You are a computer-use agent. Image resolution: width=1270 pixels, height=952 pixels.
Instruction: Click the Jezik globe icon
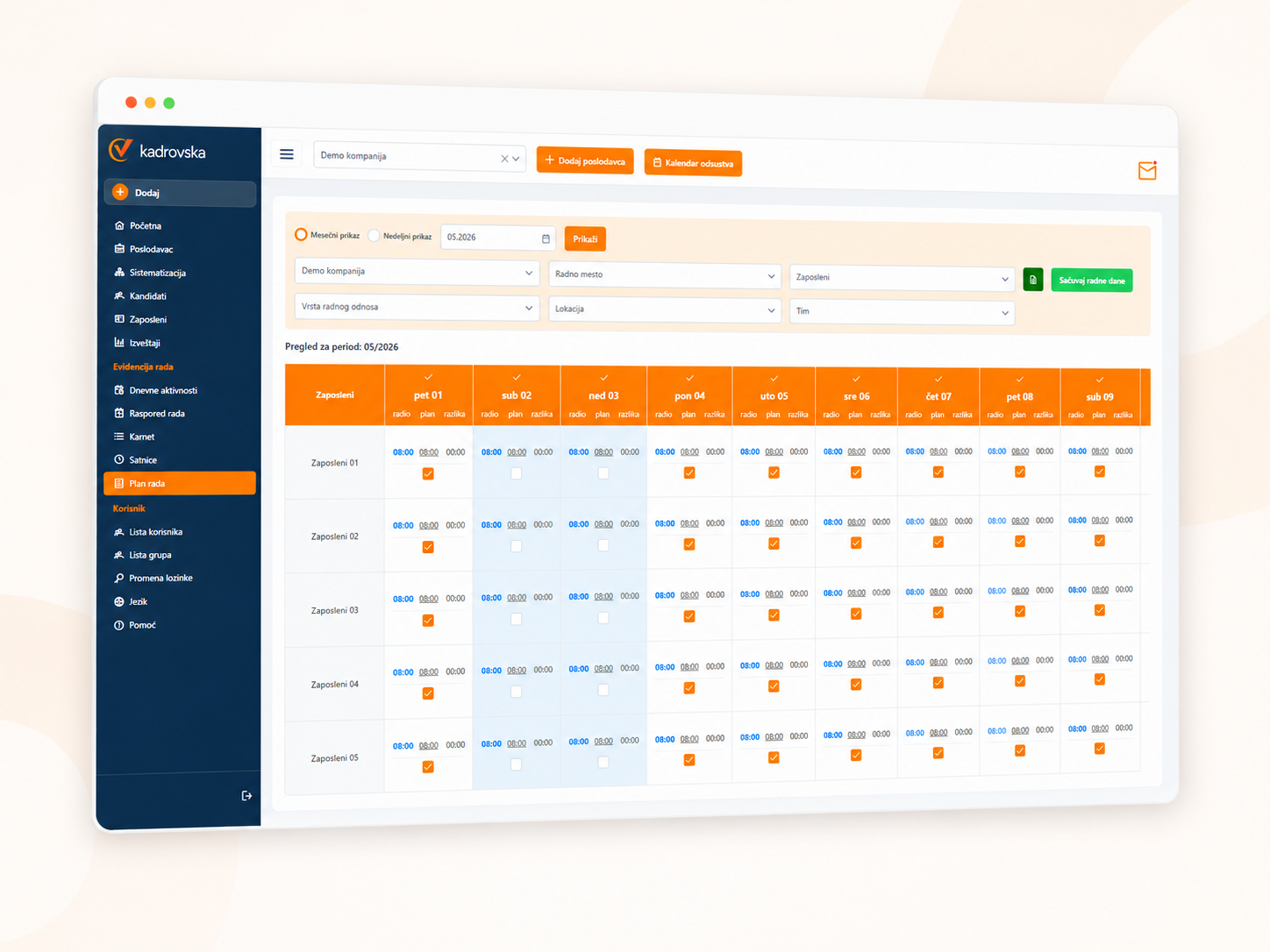click(119, 601)
